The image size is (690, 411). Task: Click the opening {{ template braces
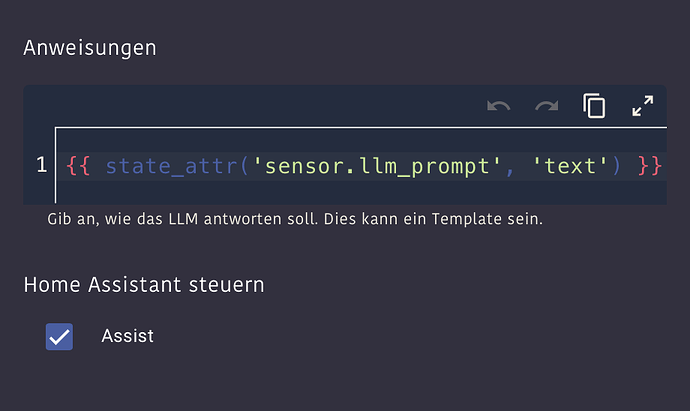79,165
